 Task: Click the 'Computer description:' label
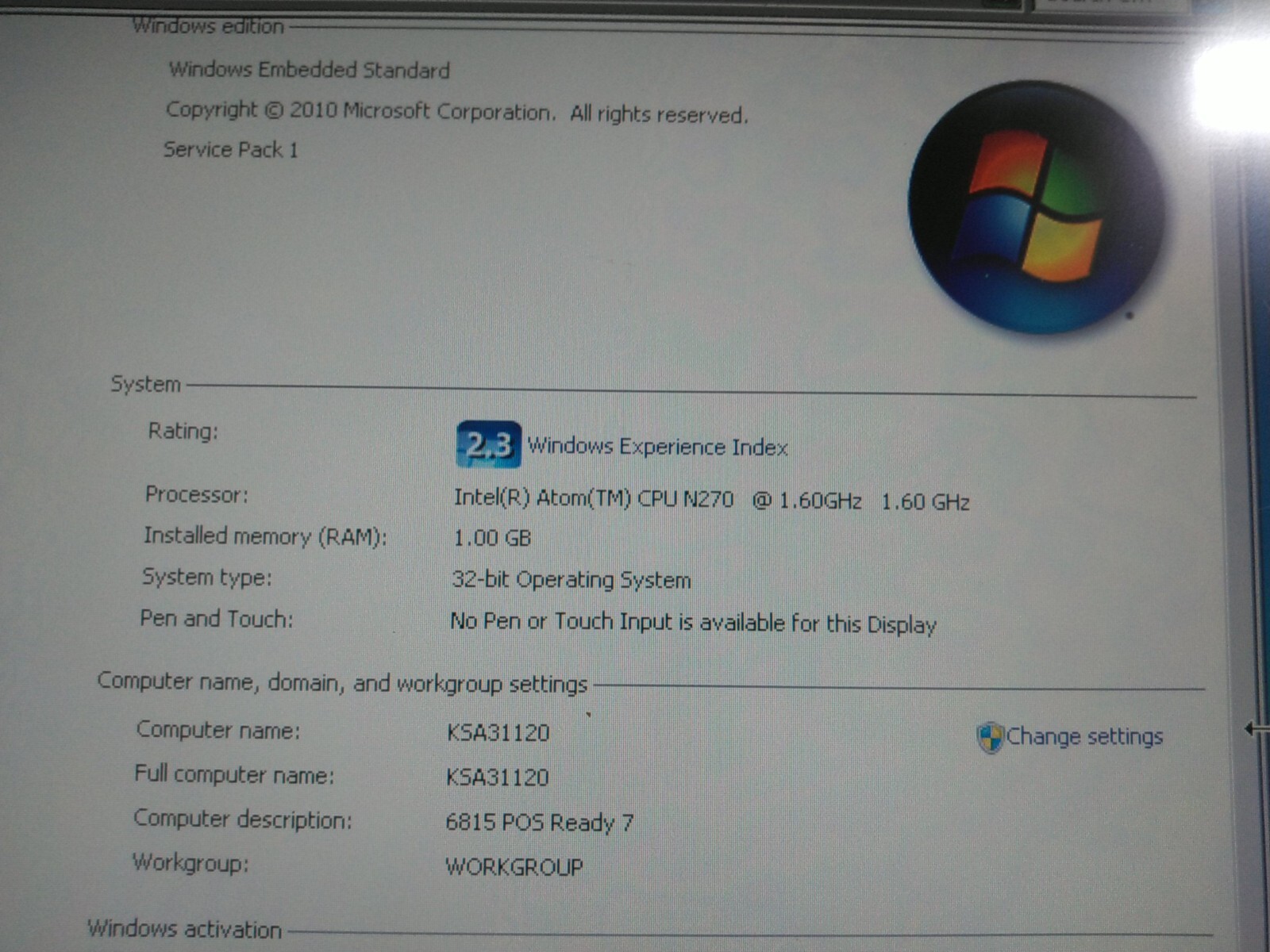[242, 819]
